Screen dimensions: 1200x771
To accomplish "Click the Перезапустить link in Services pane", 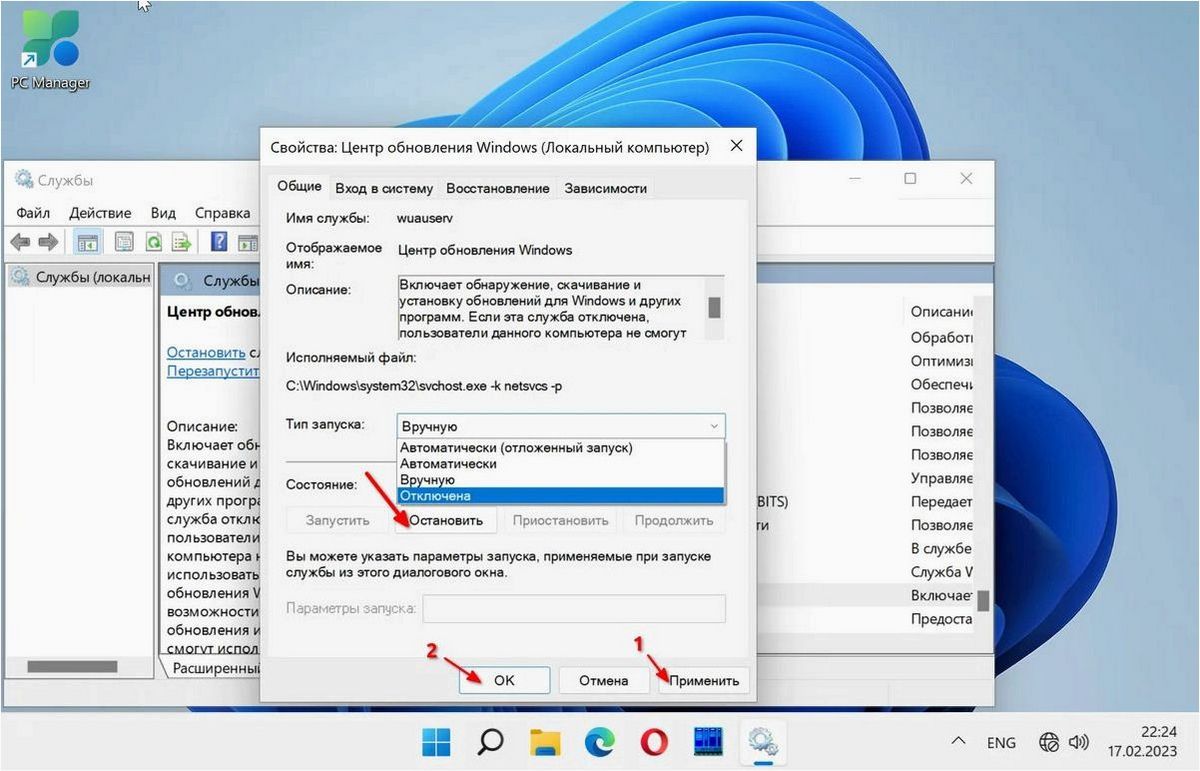I will [213, 370].
